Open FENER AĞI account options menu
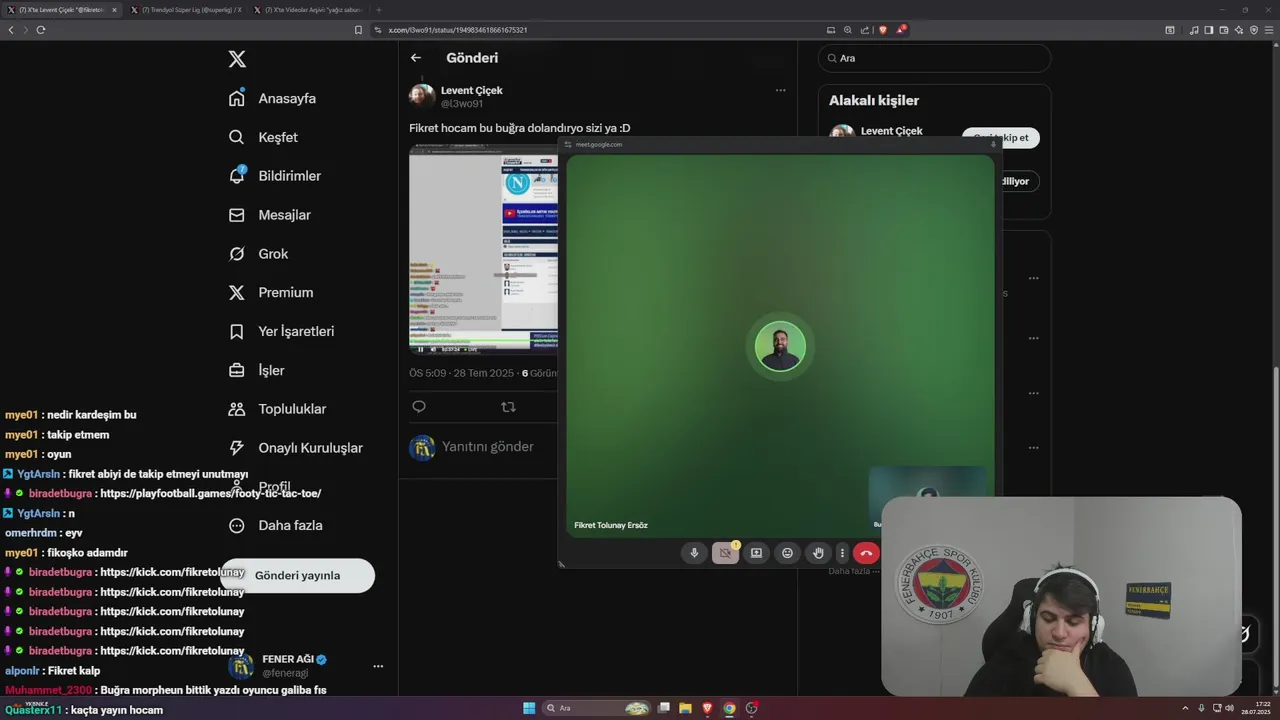This screenshot has height=720, width=1280. pyautogui.click(x=378, y=666)
